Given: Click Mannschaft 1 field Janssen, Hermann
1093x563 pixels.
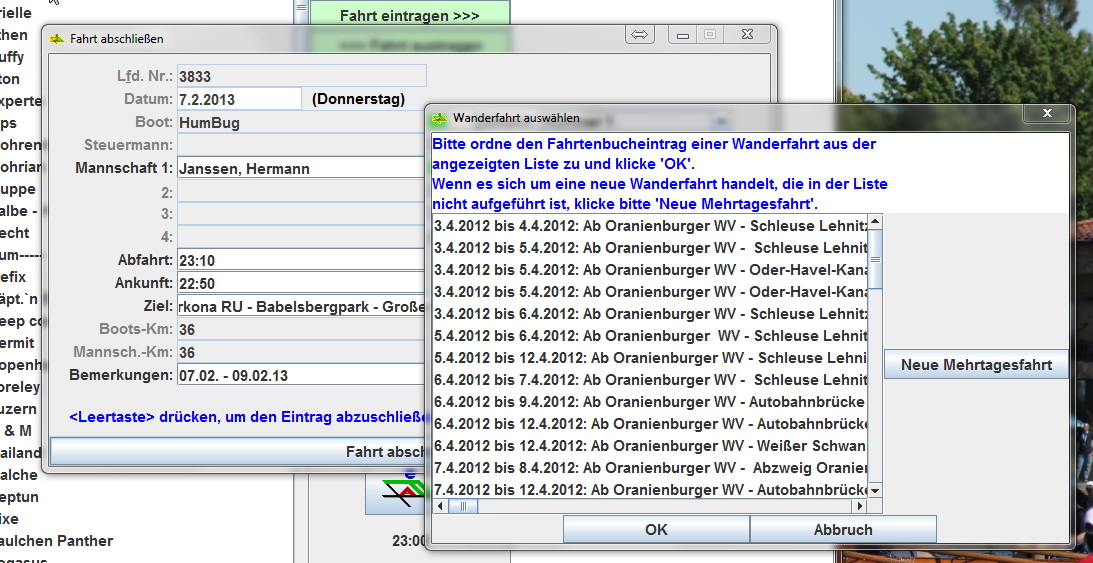Looking at the screenshot, I should click(302, 168).
